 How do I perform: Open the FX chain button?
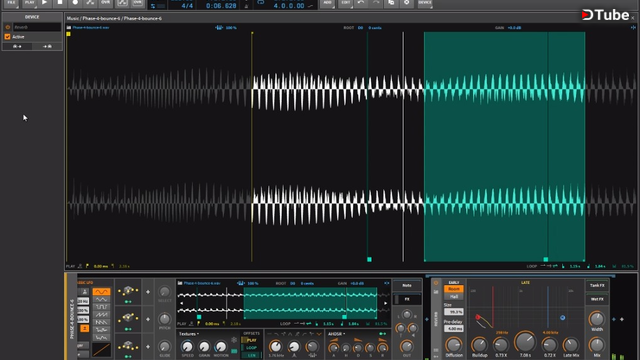pyautogui.click(x=407, y=299)
